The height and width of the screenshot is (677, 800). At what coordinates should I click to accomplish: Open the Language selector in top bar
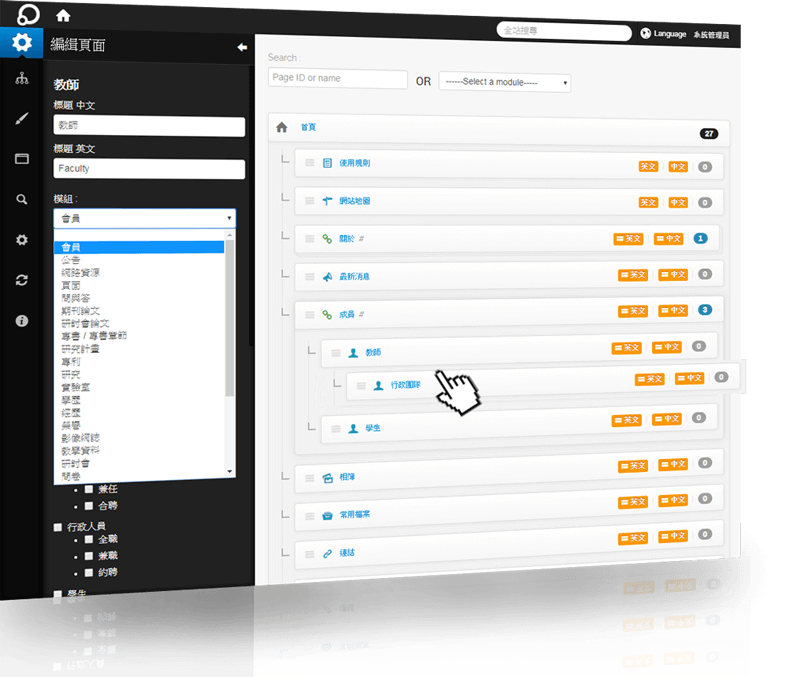[663, 34]
